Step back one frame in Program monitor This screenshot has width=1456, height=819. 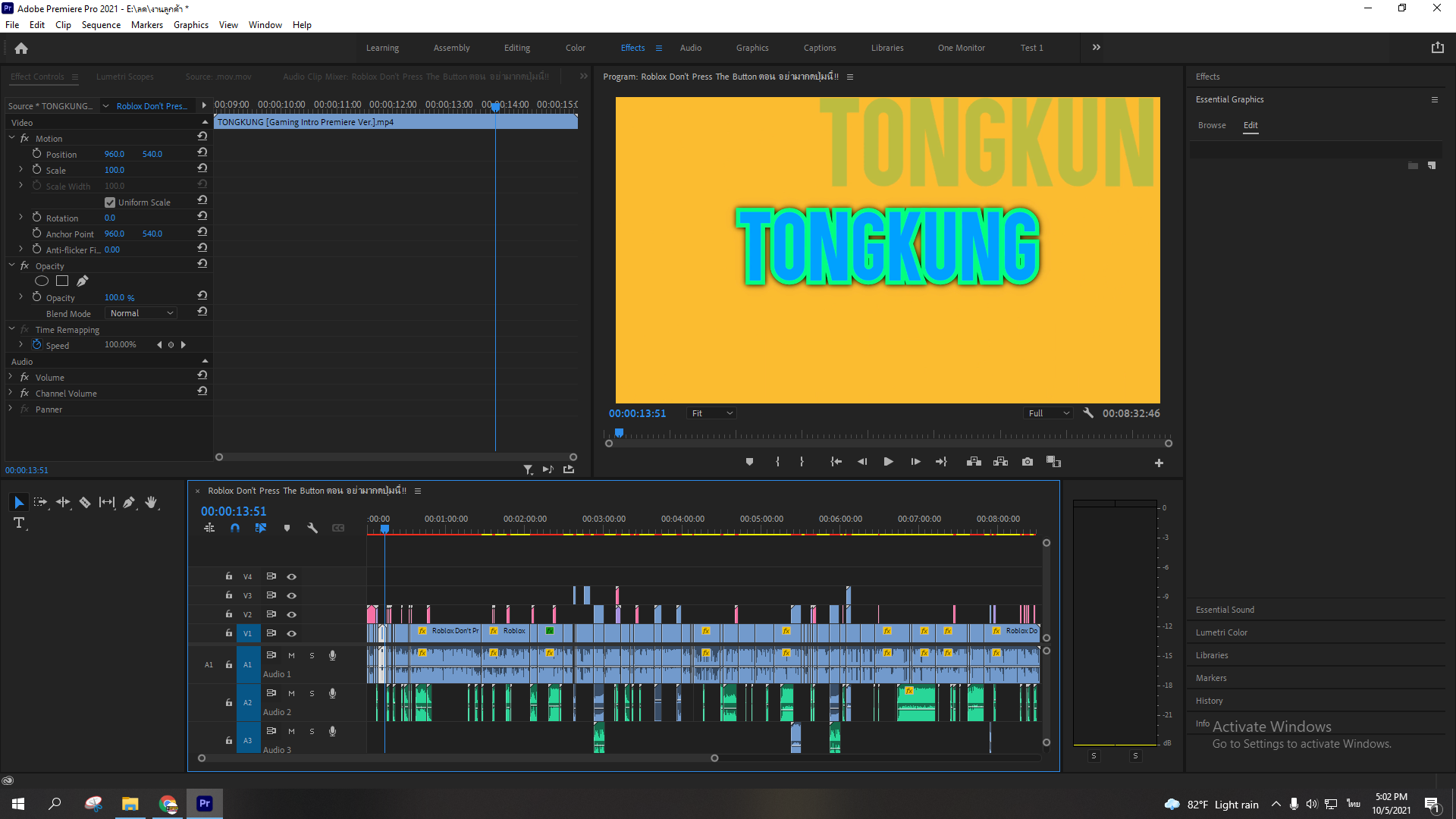click(862, 462)
